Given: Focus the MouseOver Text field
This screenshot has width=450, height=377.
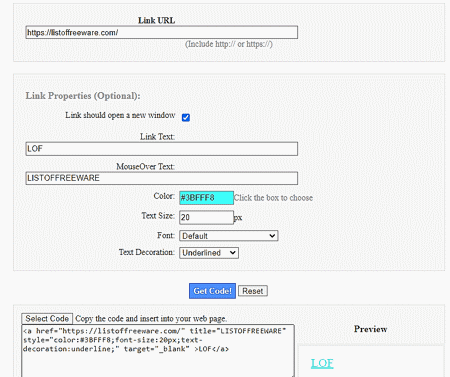Looking at the screenshot, I should tap(161, 178).
